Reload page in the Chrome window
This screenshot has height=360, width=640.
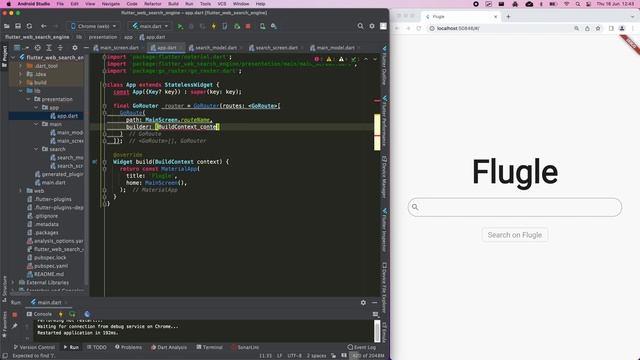[419, 29]
